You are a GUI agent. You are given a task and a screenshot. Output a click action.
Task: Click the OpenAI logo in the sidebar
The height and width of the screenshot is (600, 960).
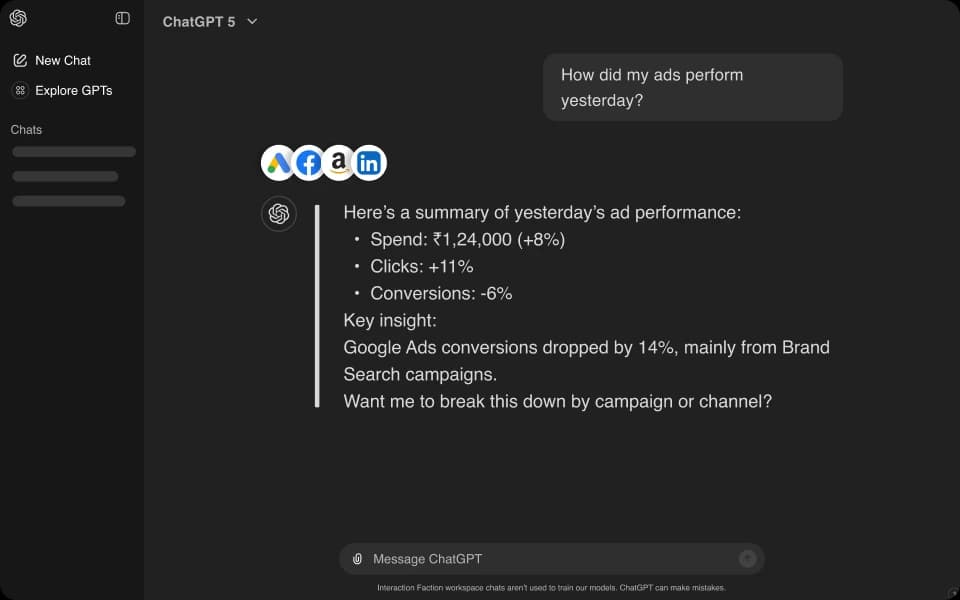click(x=20, y=18)
